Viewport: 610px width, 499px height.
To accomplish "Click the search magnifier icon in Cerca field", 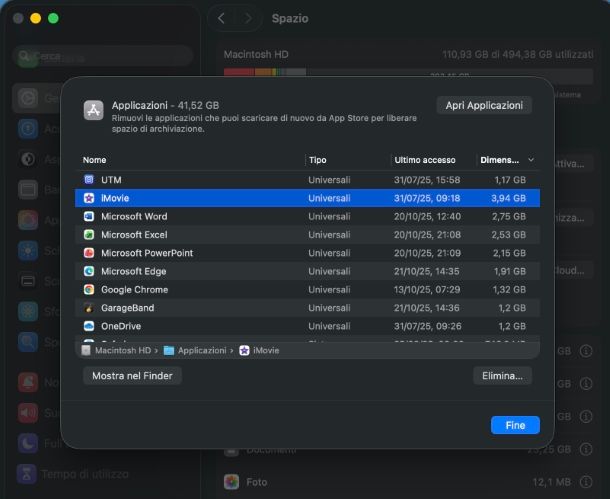I will 24,56.
